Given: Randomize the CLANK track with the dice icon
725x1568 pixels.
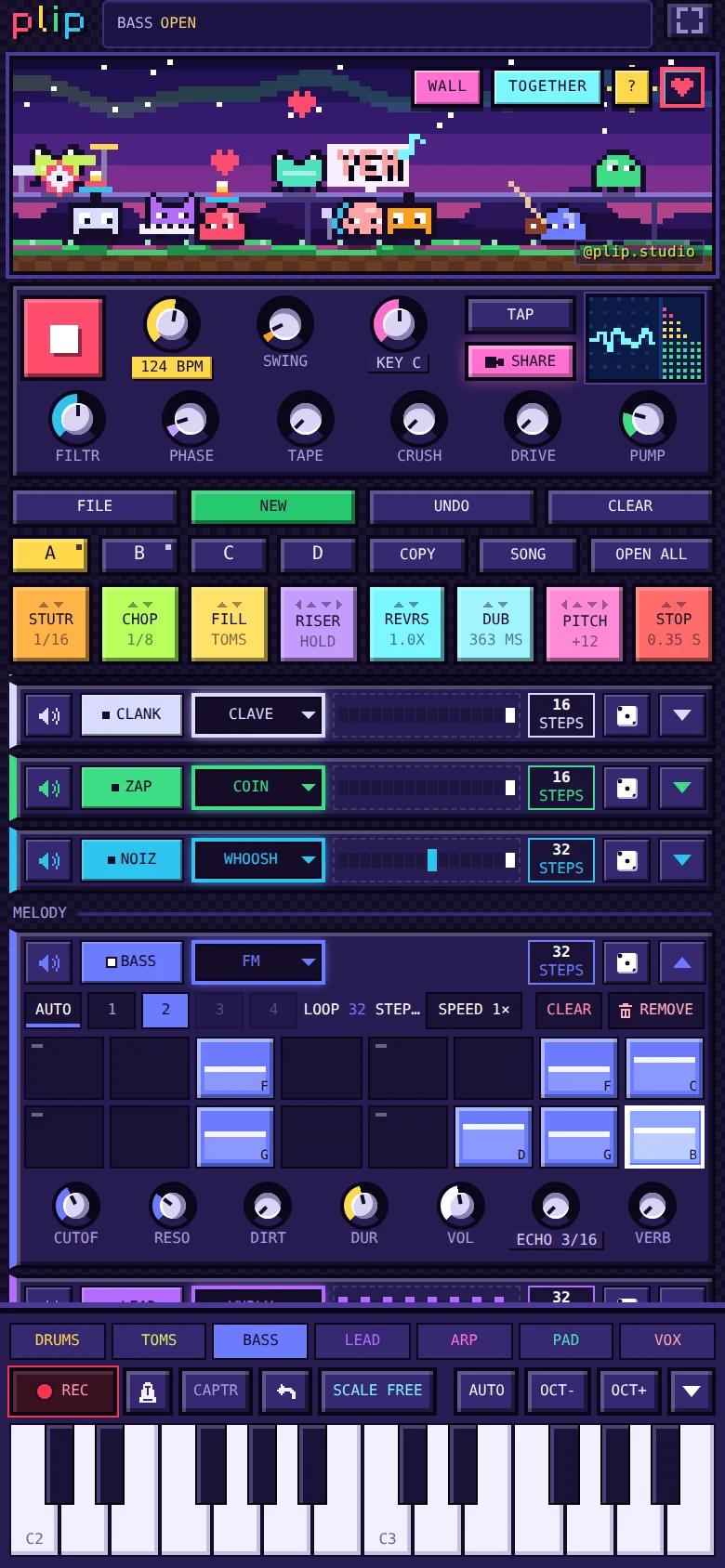Looking at the screenshot, I should pyautogui.click(x=627, y=715).
